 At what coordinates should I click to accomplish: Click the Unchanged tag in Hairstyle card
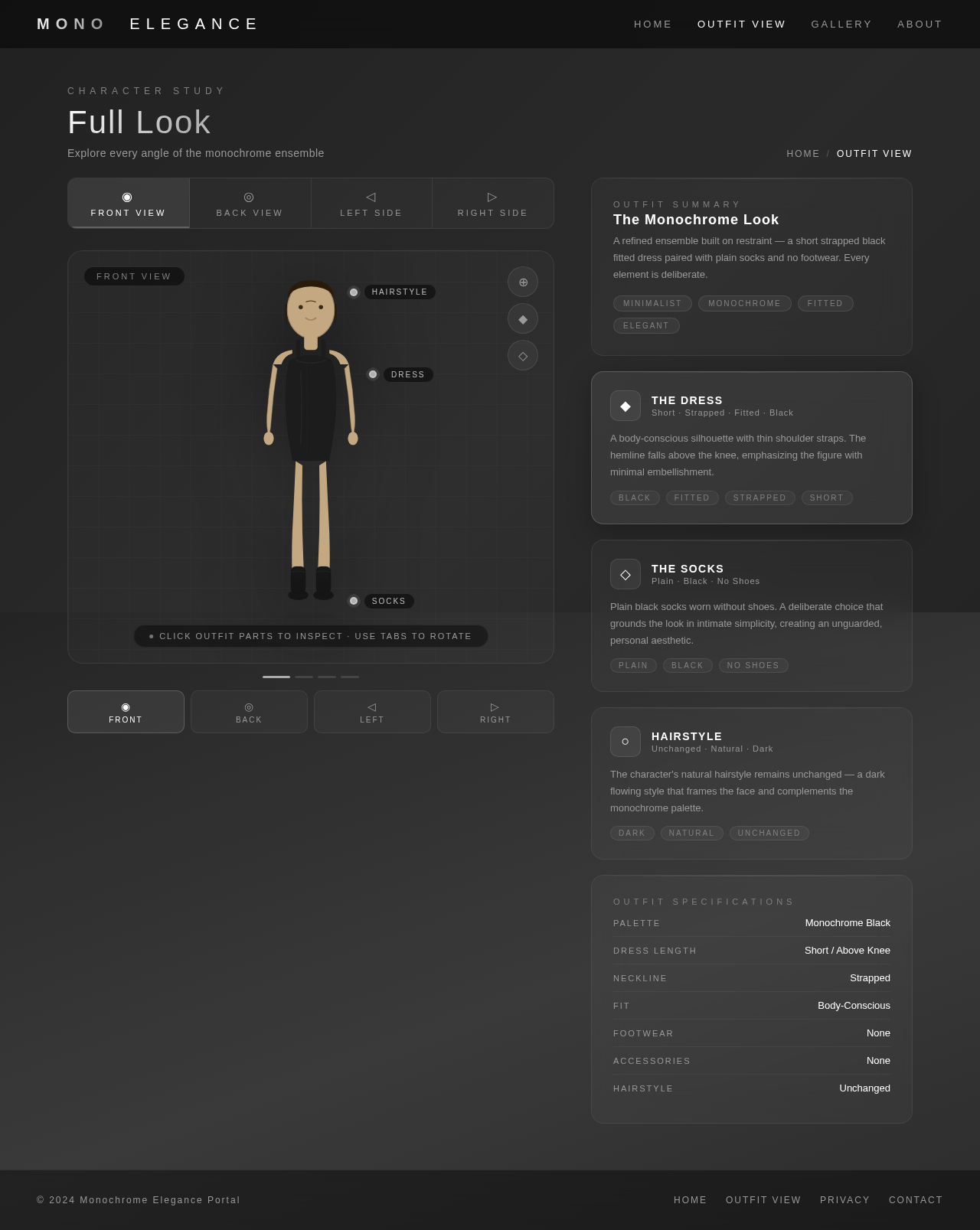click(769, 834)
